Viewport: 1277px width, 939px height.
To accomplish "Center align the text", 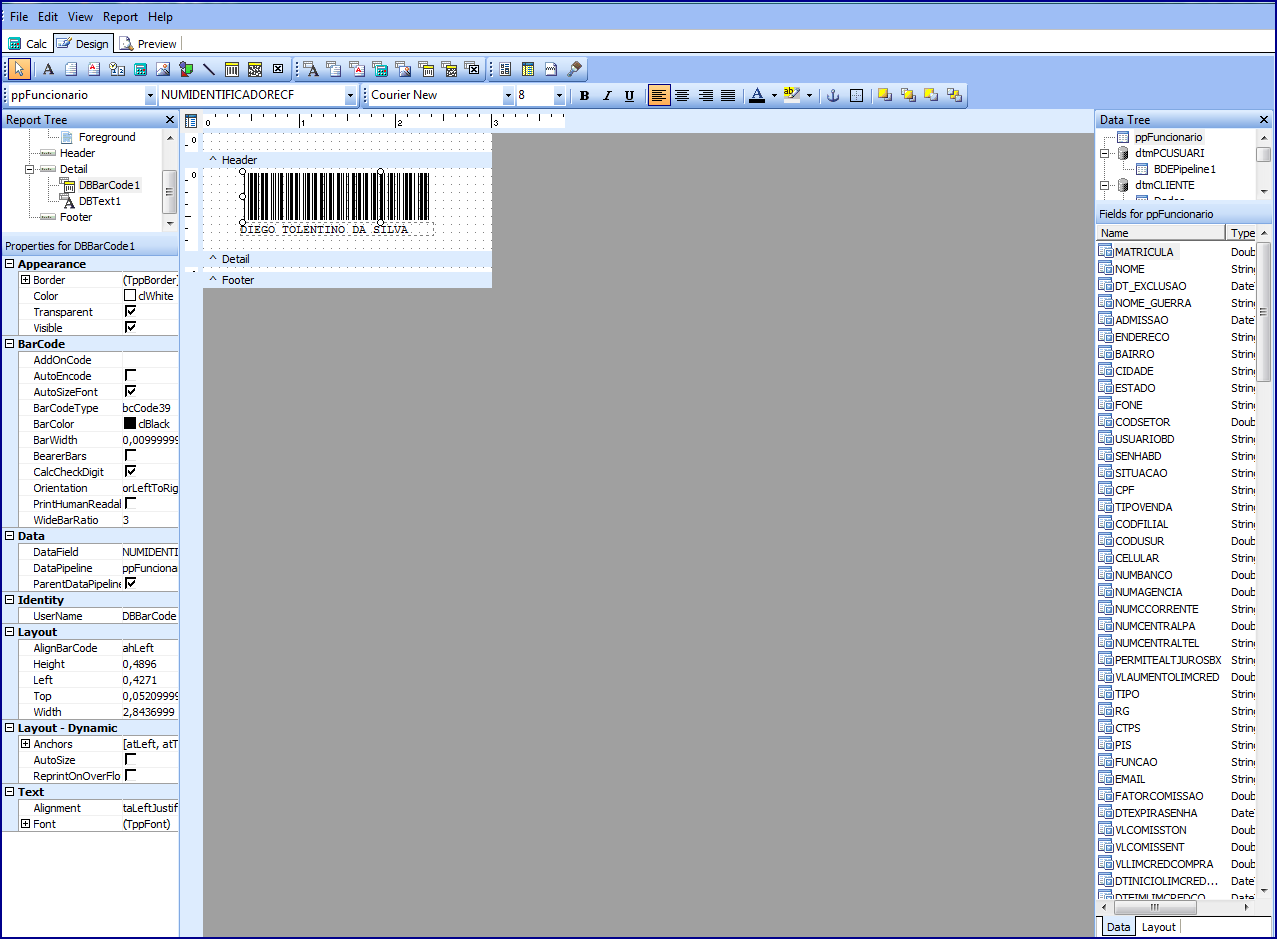I will [x=682, y=95].
